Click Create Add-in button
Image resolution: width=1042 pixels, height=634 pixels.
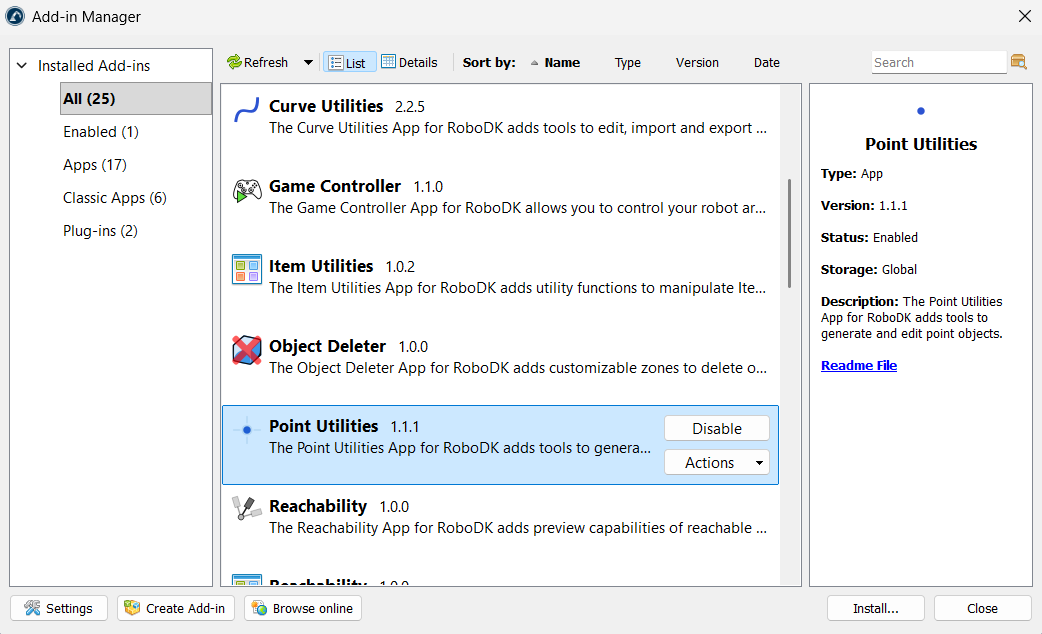(176, 608)
